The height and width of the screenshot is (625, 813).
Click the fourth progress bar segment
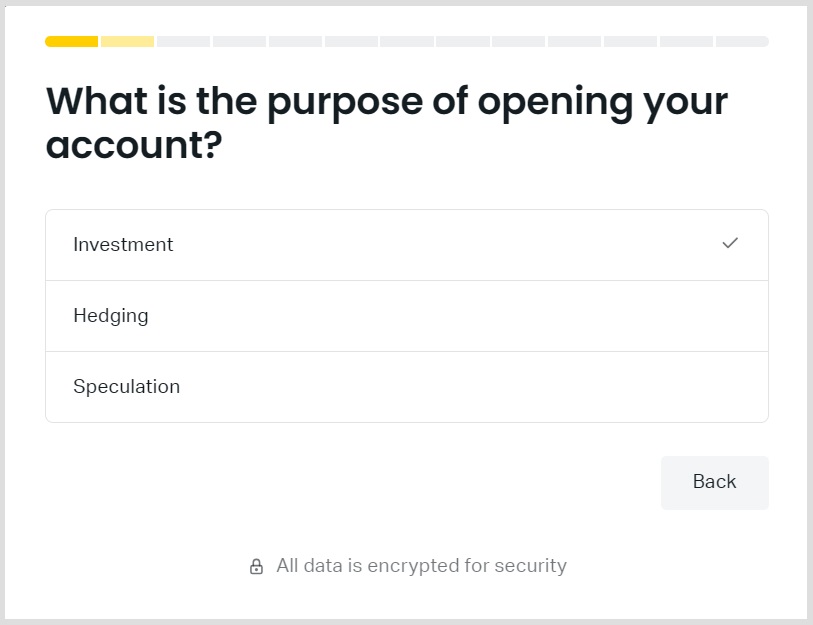pyautogui.click(x=239, y=41)
